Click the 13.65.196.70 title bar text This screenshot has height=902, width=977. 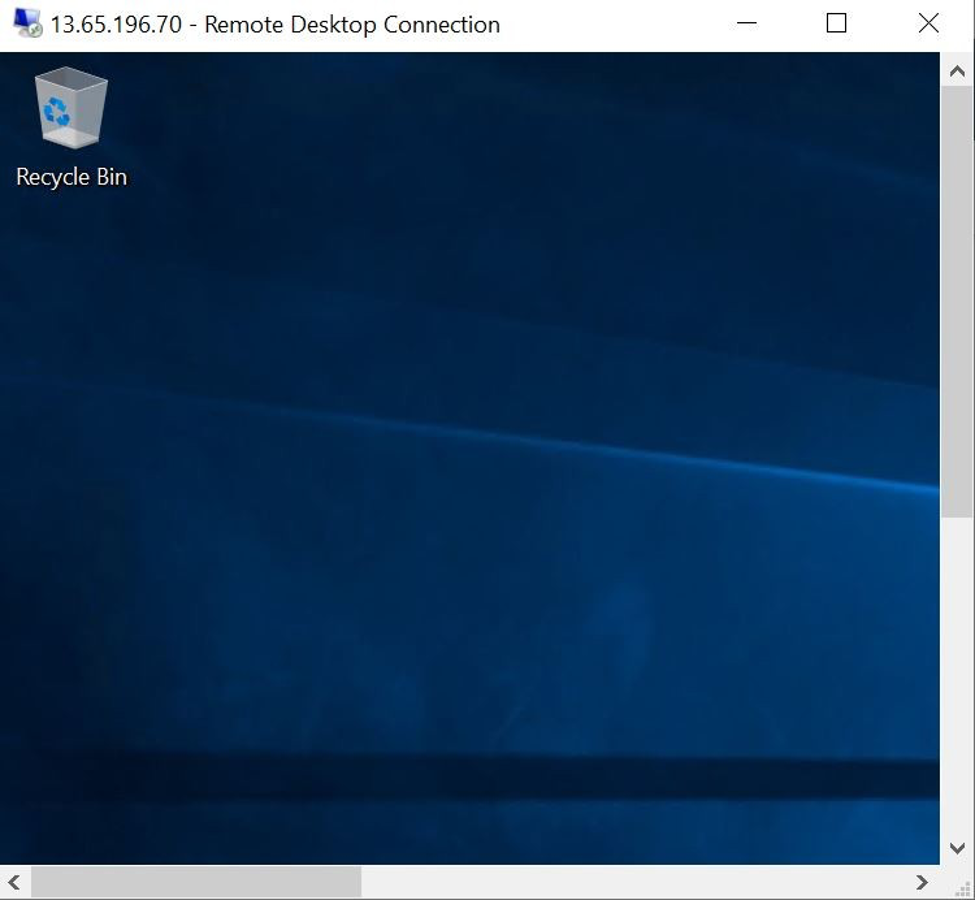116,24
